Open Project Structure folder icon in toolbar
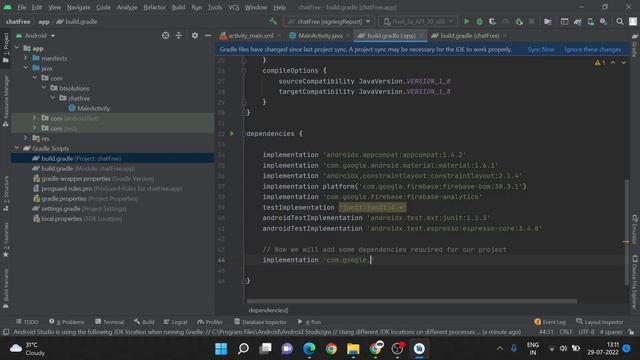640x360 pixels. coord(548,21)
